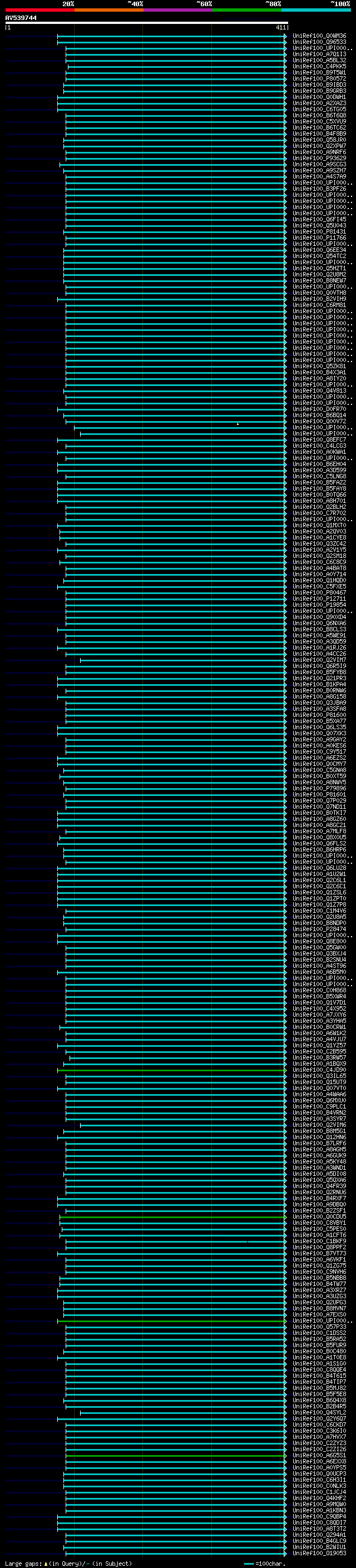Select the UniRef100_C5XVU9 label
Viewport: 356px width, 1568px height.
coord(319,121)
